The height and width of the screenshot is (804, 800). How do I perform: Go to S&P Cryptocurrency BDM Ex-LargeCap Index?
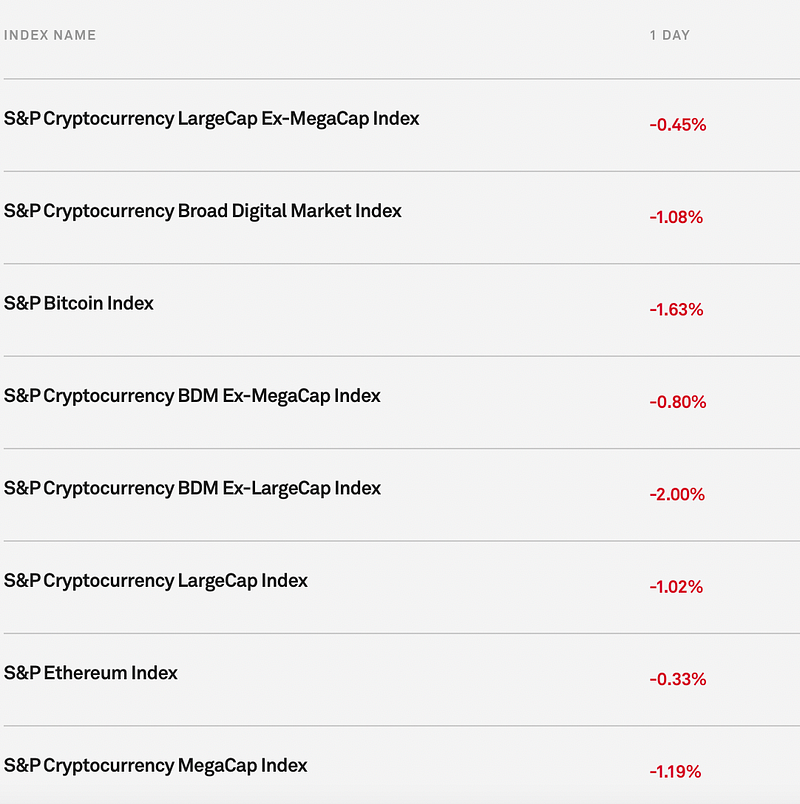click(192, 488)
